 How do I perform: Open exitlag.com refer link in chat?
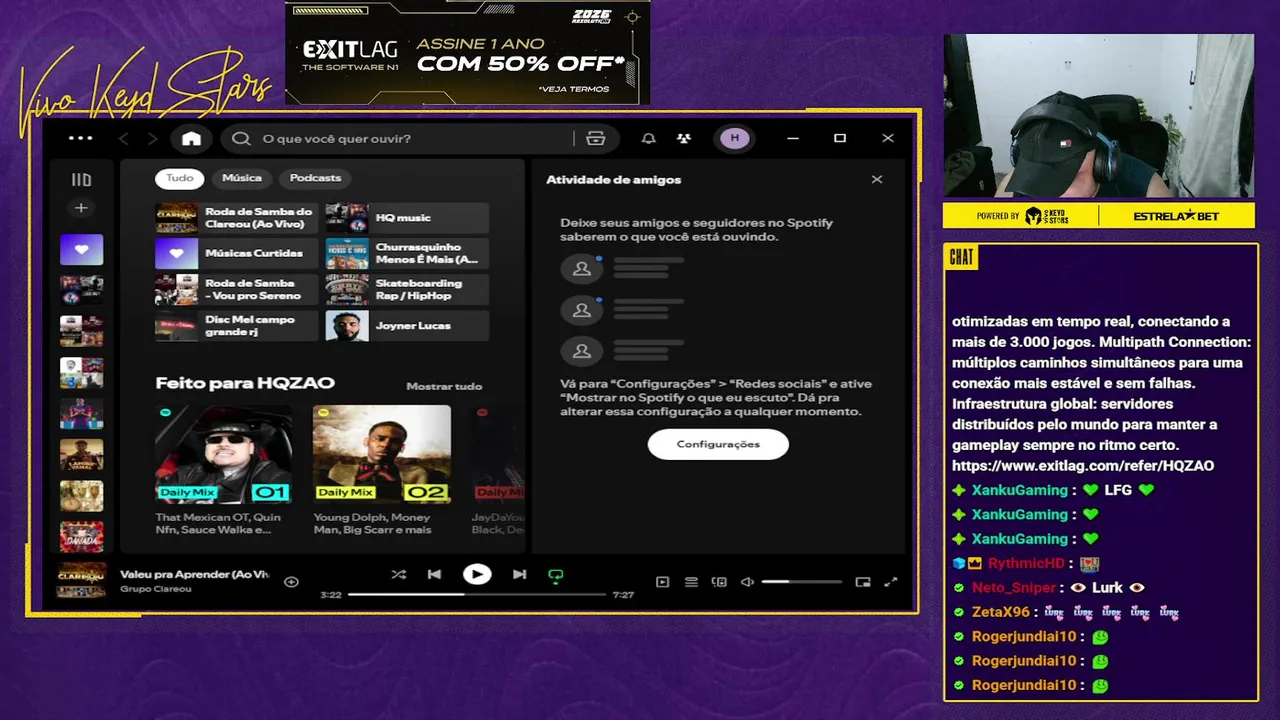1083,466
